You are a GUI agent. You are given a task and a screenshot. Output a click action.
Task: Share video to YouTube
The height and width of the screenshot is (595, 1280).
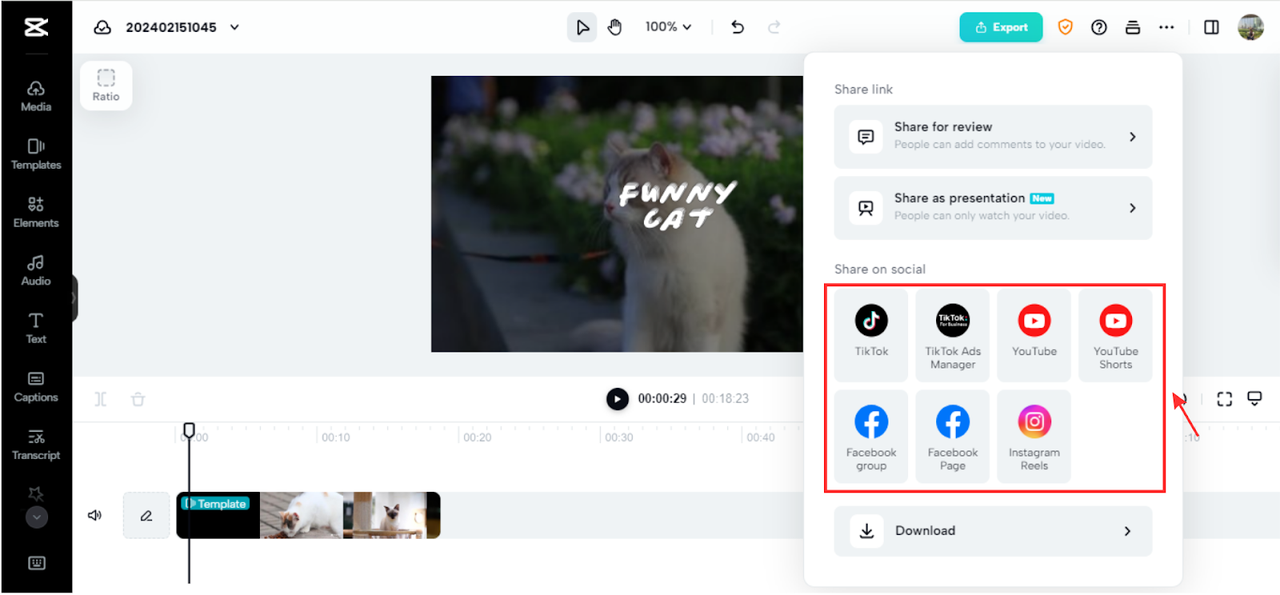pos(1034,335)
